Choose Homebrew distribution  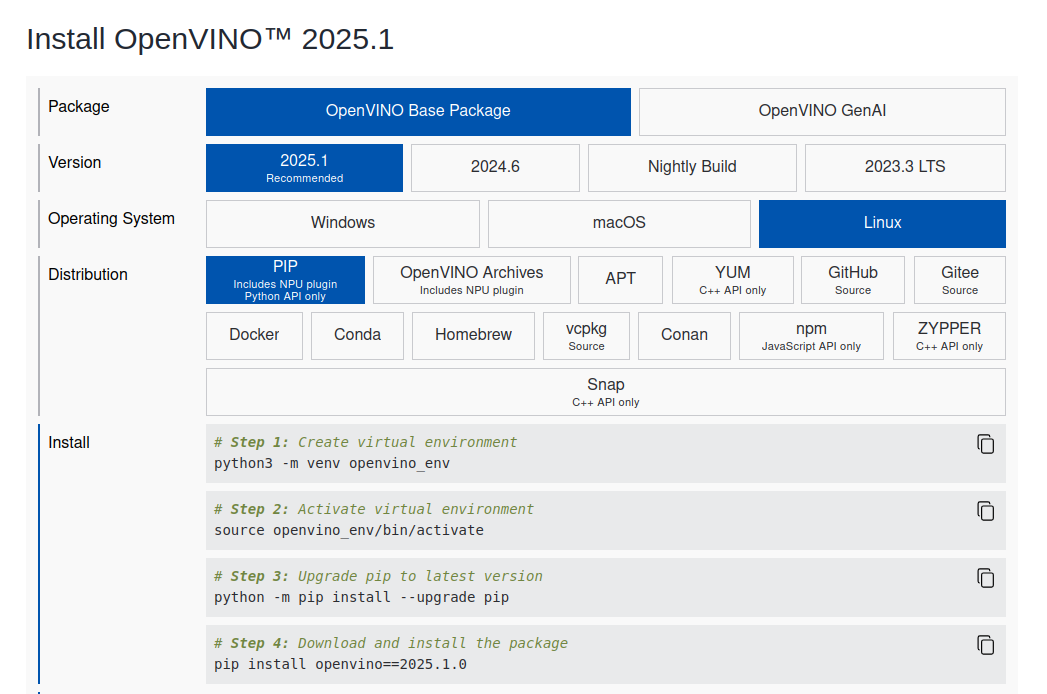tap(473, 336)
